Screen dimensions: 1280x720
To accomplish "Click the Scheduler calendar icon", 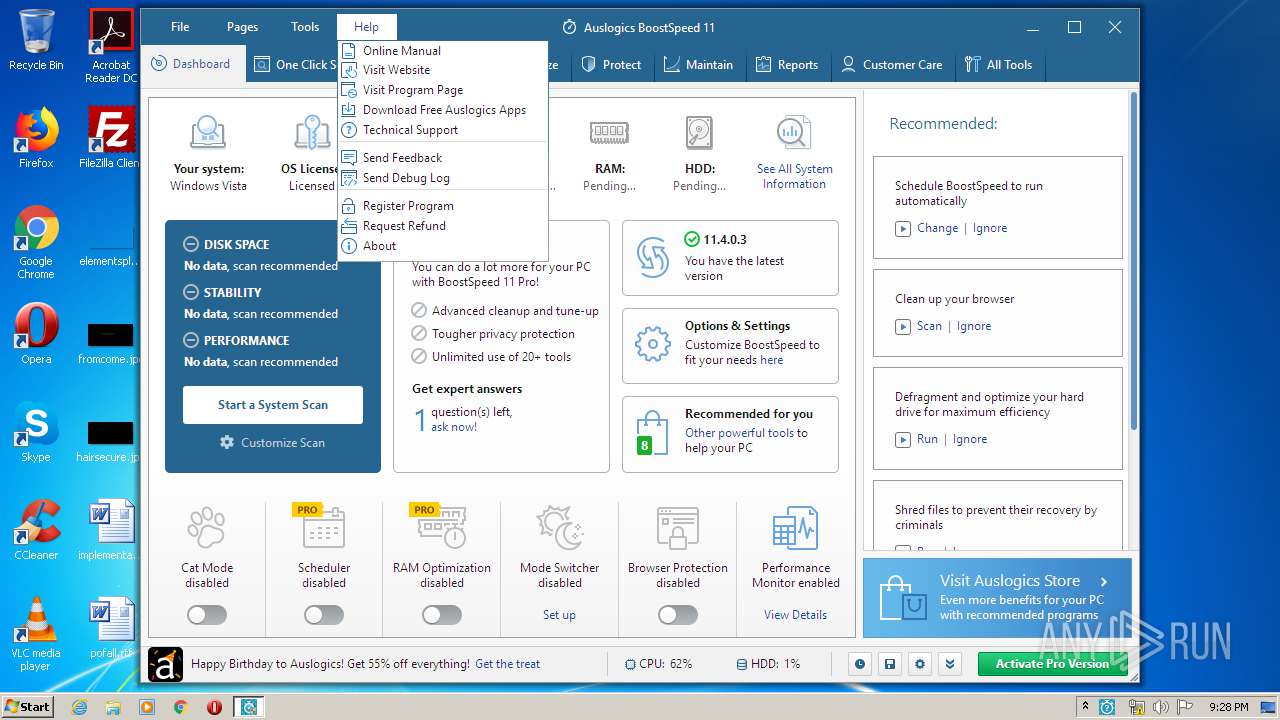I will pyautogui.click(x=322, y=527).
